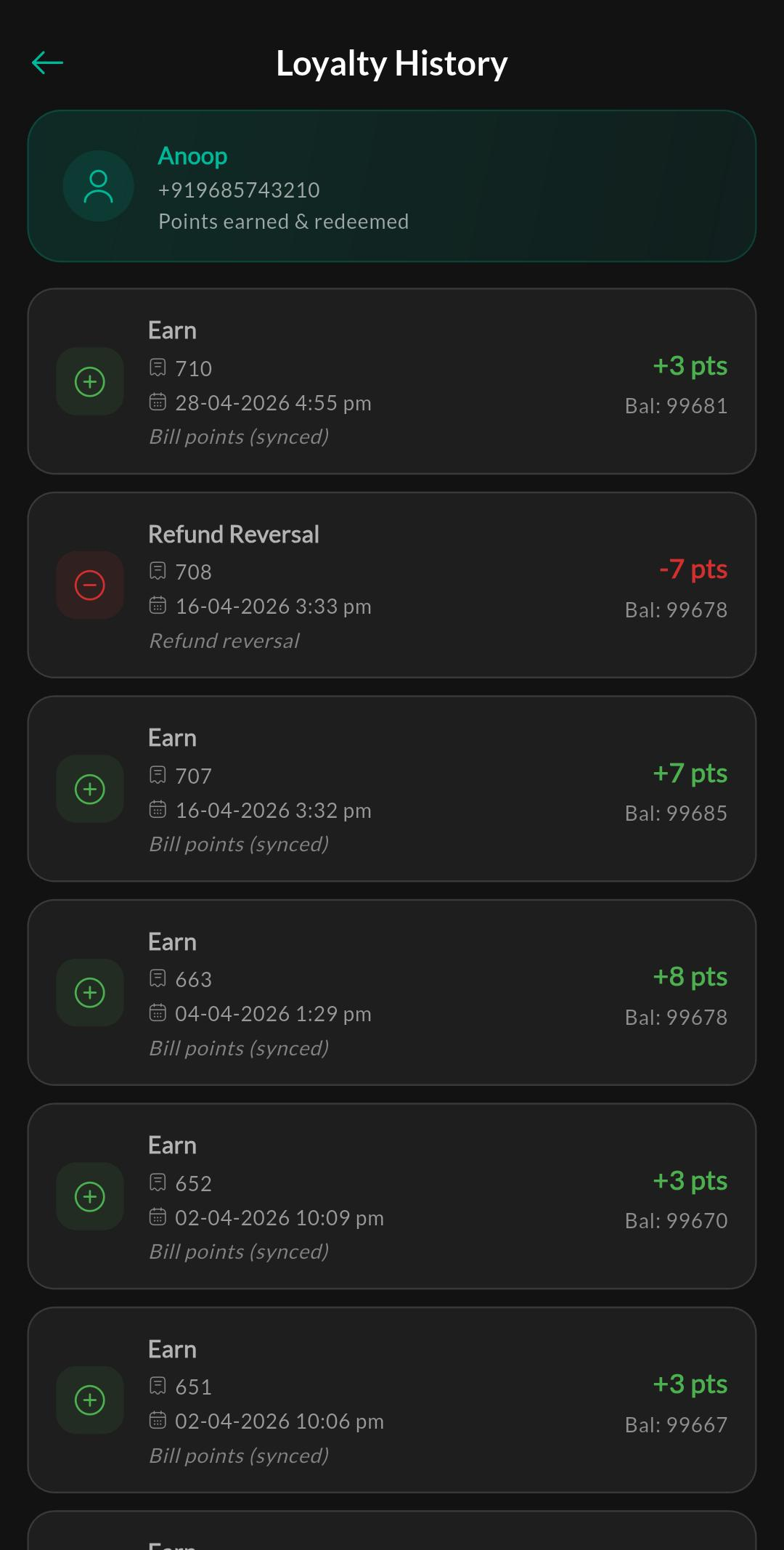Tap the partially visible Earn card at the bottom

click(392, 1530)
